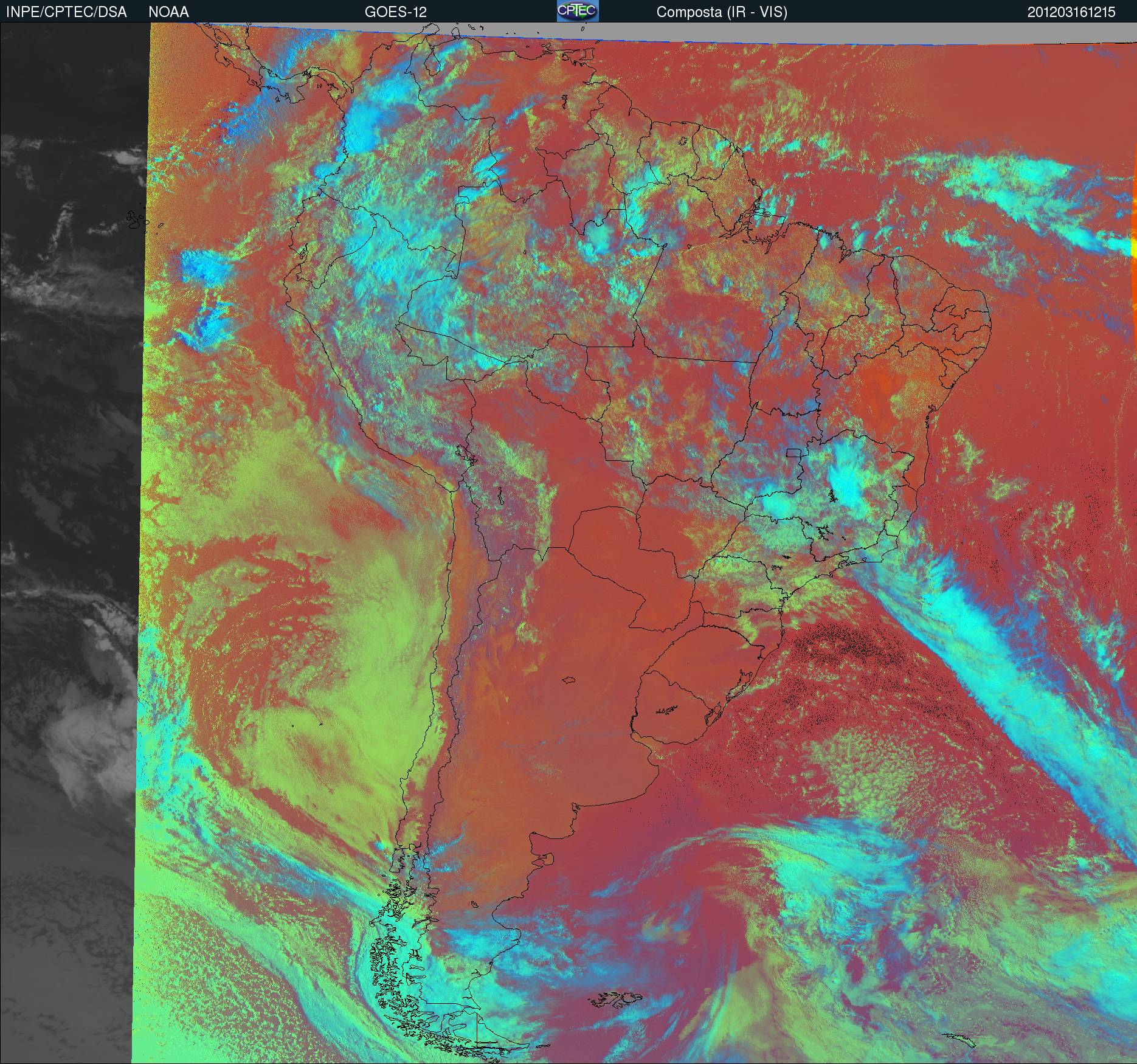
Task: Click the GOES-12 satellite label
Action: pyautogui.click(x=395, y=12)
